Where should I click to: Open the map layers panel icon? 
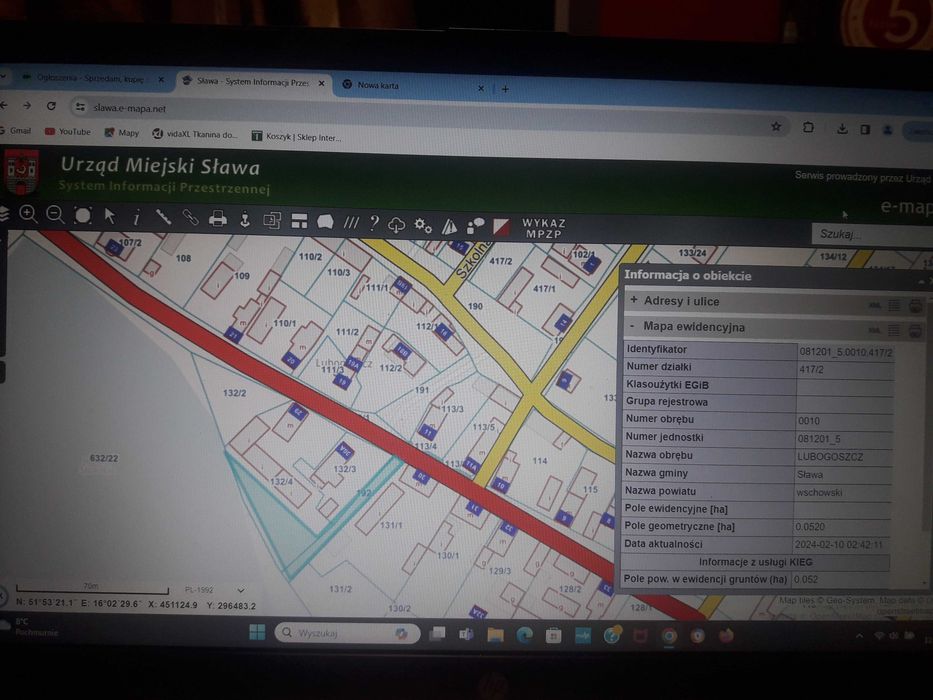(4, 213)
